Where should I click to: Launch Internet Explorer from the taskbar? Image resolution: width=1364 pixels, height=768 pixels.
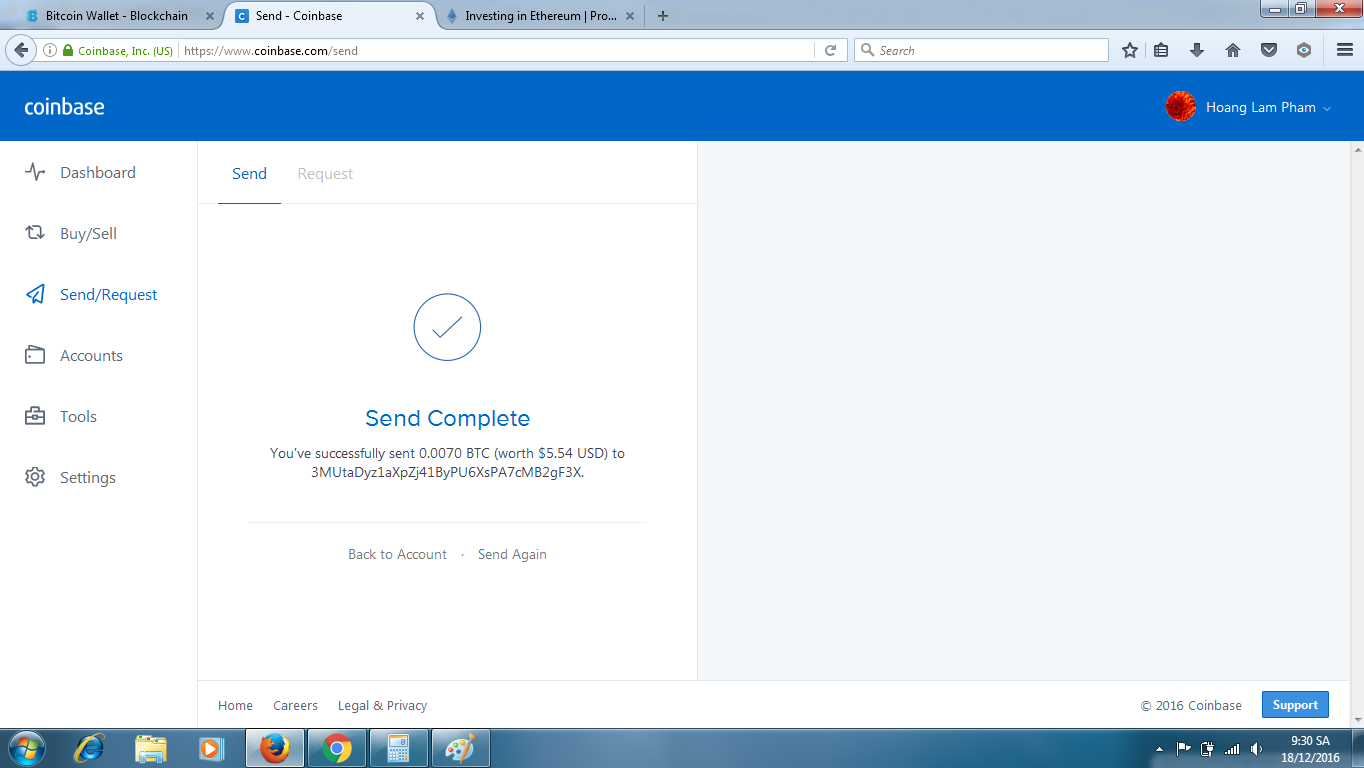pos(91,748)
